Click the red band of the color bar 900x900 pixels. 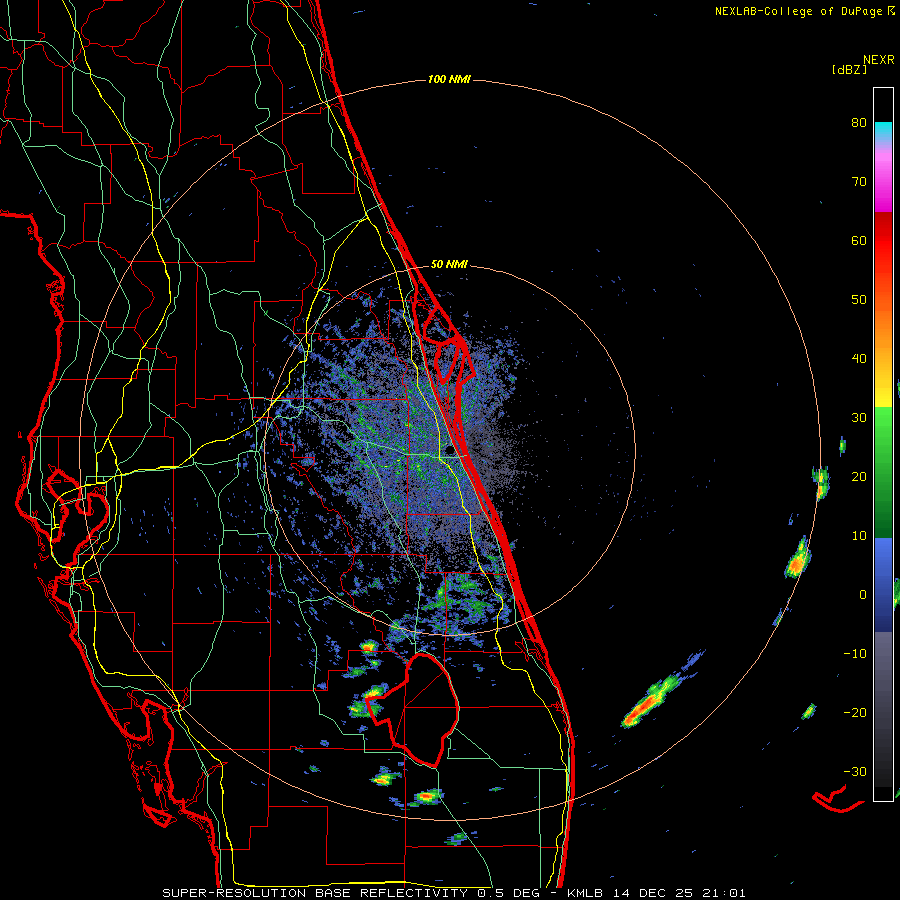883,241
